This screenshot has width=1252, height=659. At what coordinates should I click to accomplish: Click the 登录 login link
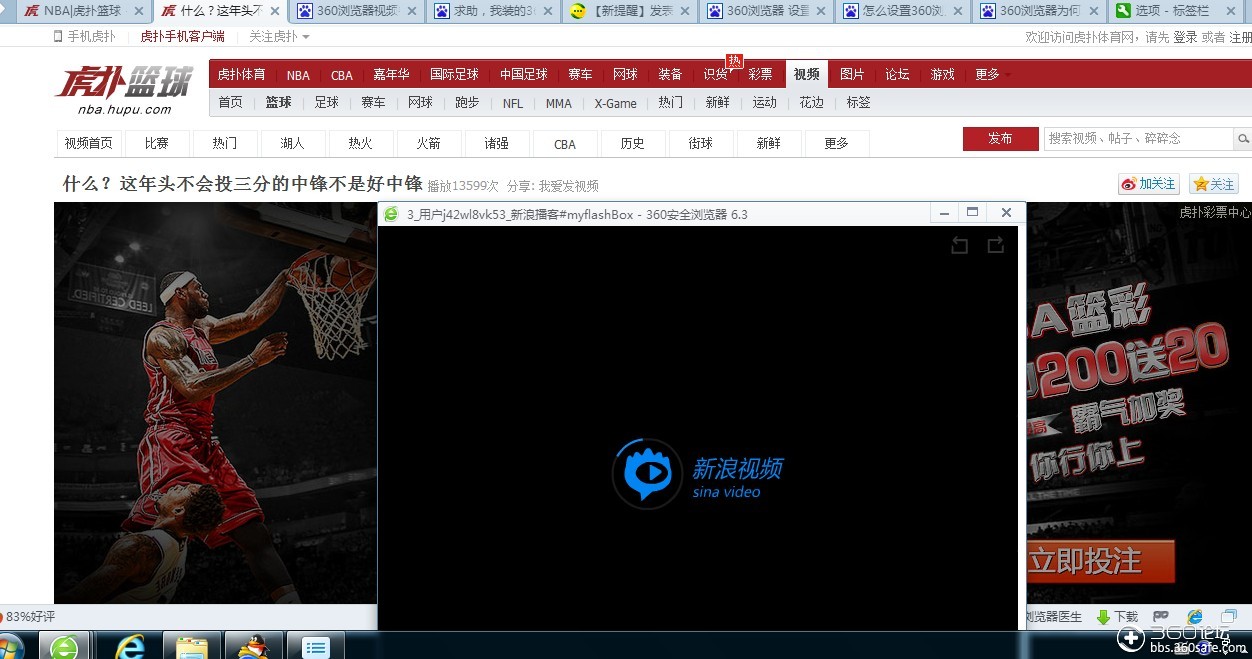pyautogui.click(x=1185, y=37)
